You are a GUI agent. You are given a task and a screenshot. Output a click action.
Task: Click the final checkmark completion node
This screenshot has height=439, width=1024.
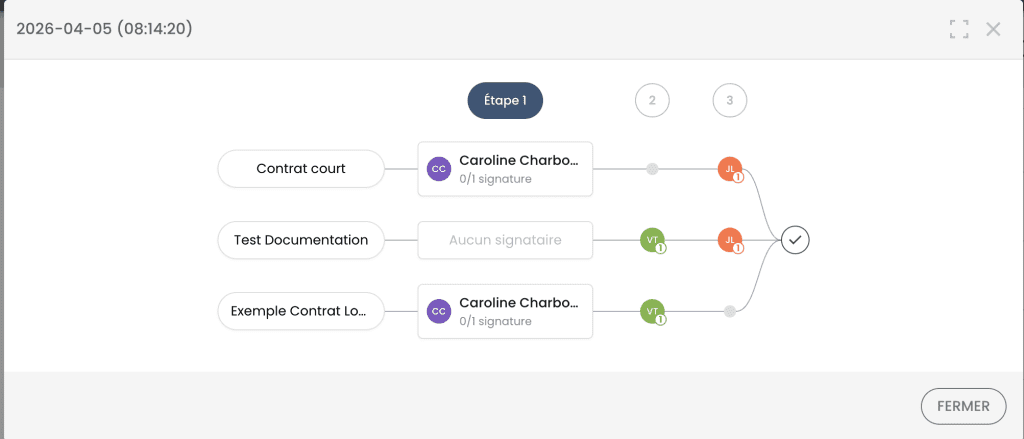[x=795, y=240]
